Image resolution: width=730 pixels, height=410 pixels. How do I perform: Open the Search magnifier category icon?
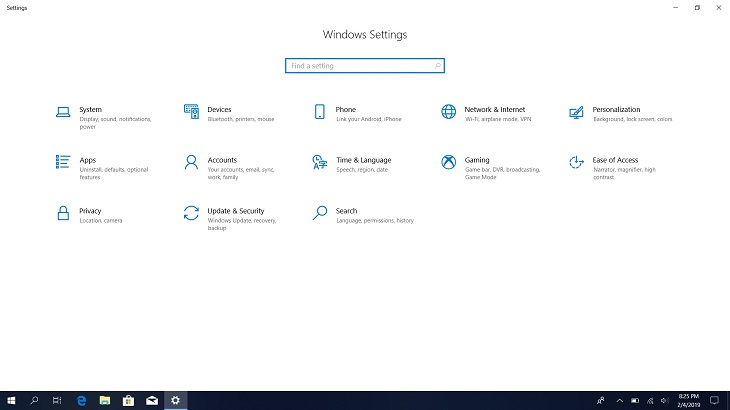click(x=320, y=213)
